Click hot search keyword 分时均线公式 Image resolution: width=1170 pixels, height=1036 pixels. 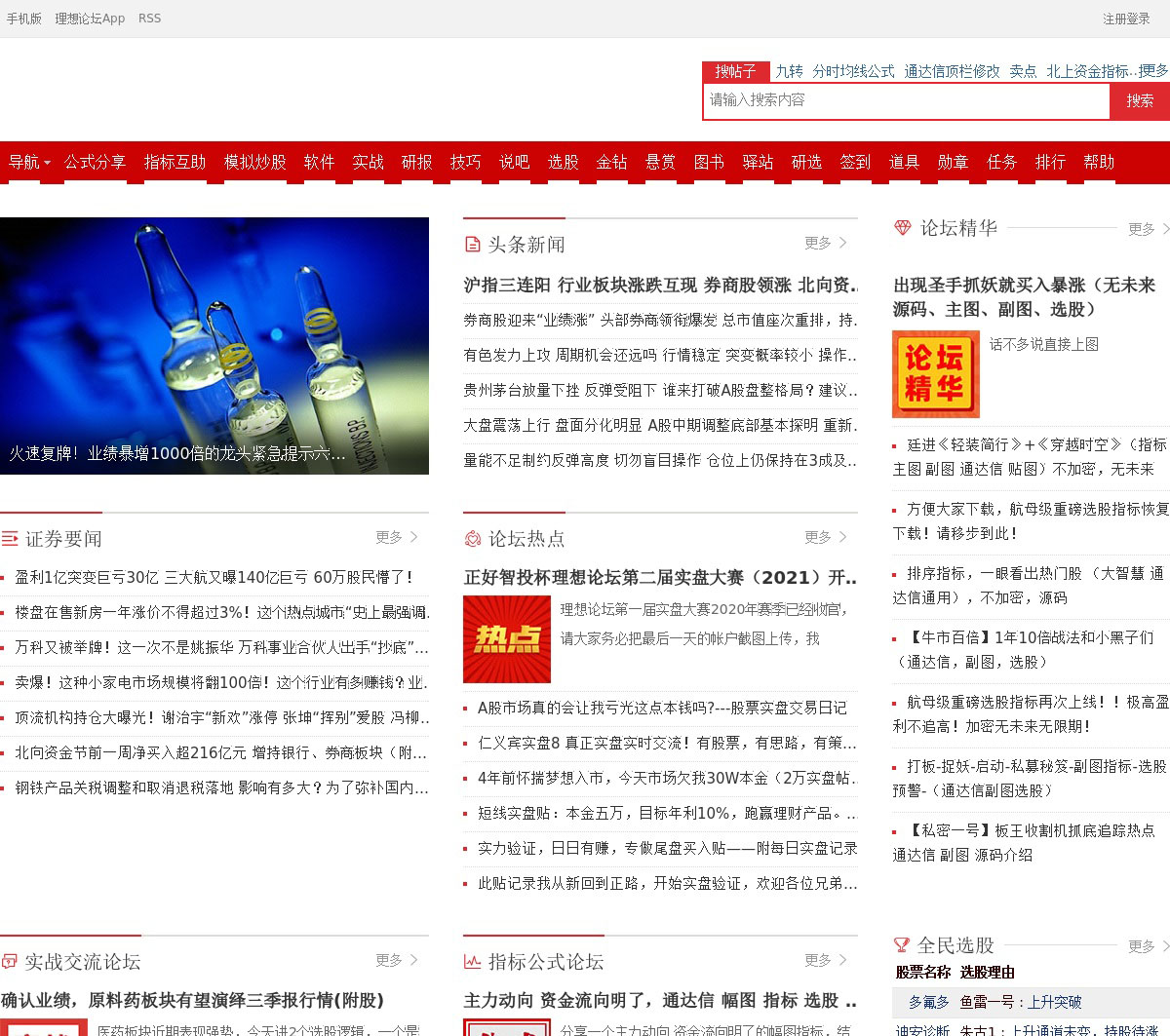853,71
